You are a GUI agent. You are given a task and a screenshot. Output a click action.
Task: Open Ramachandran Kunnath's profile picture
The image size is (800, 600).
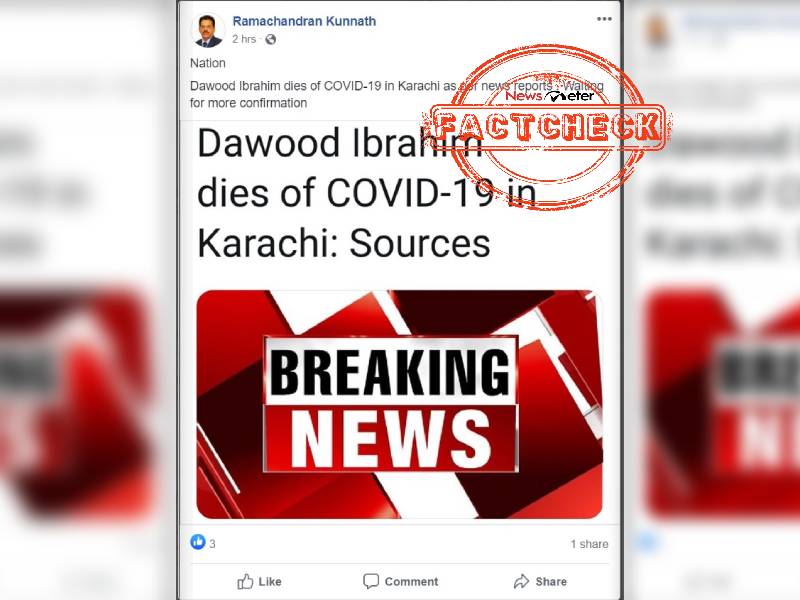point(208,31)
